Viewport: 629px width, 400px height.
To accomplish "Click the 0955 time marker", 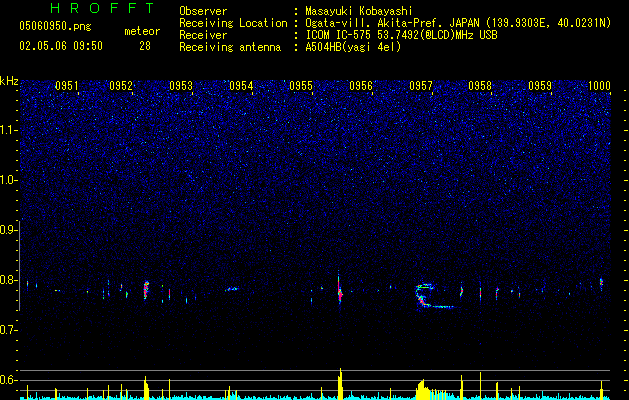I will coord(301,86).
